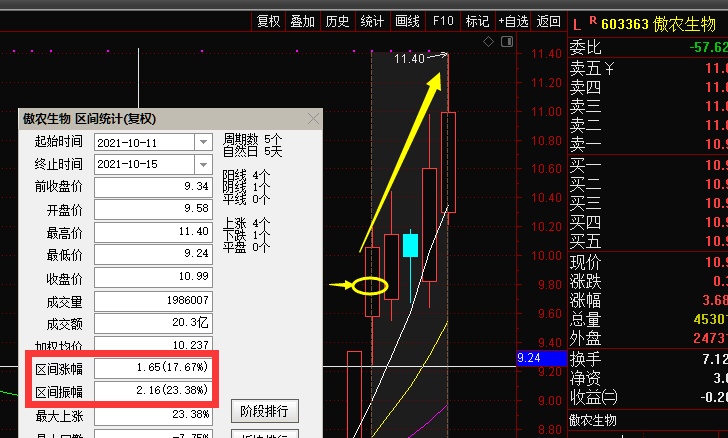Viewport: 728px width, 438px height.
Task: Click the 换手 row in quote panel
Action: [x=648, y=359]
